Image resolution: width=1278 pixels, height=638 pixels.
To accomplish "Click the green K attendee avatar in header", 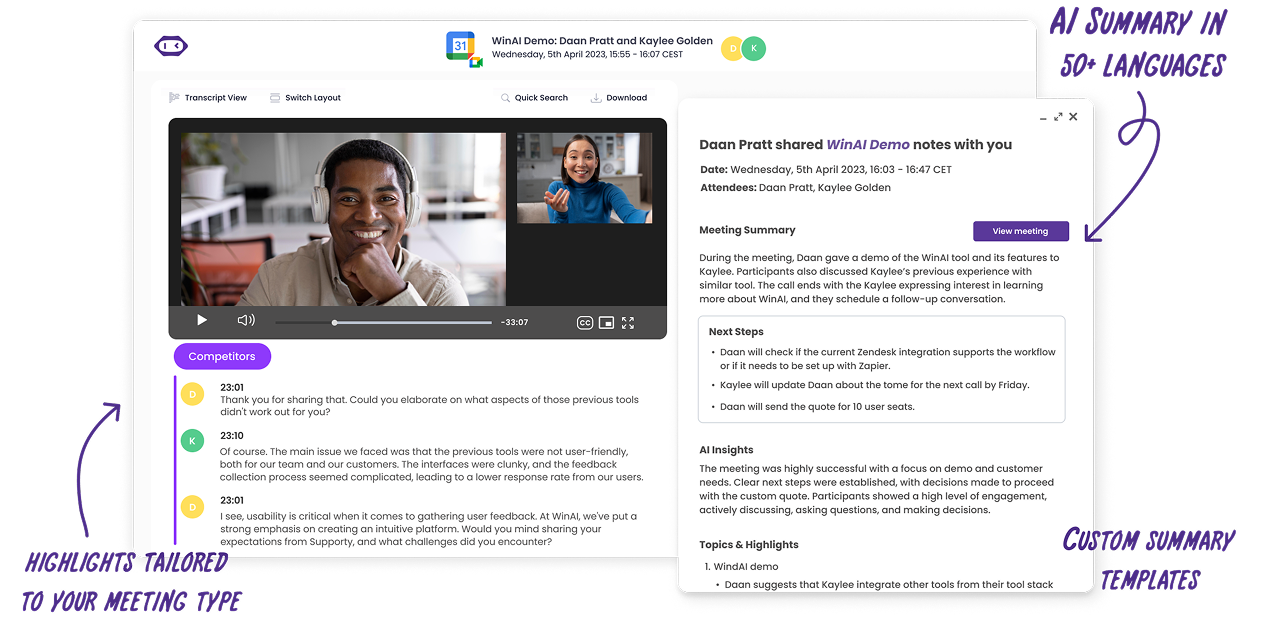I will coord(754,48).
